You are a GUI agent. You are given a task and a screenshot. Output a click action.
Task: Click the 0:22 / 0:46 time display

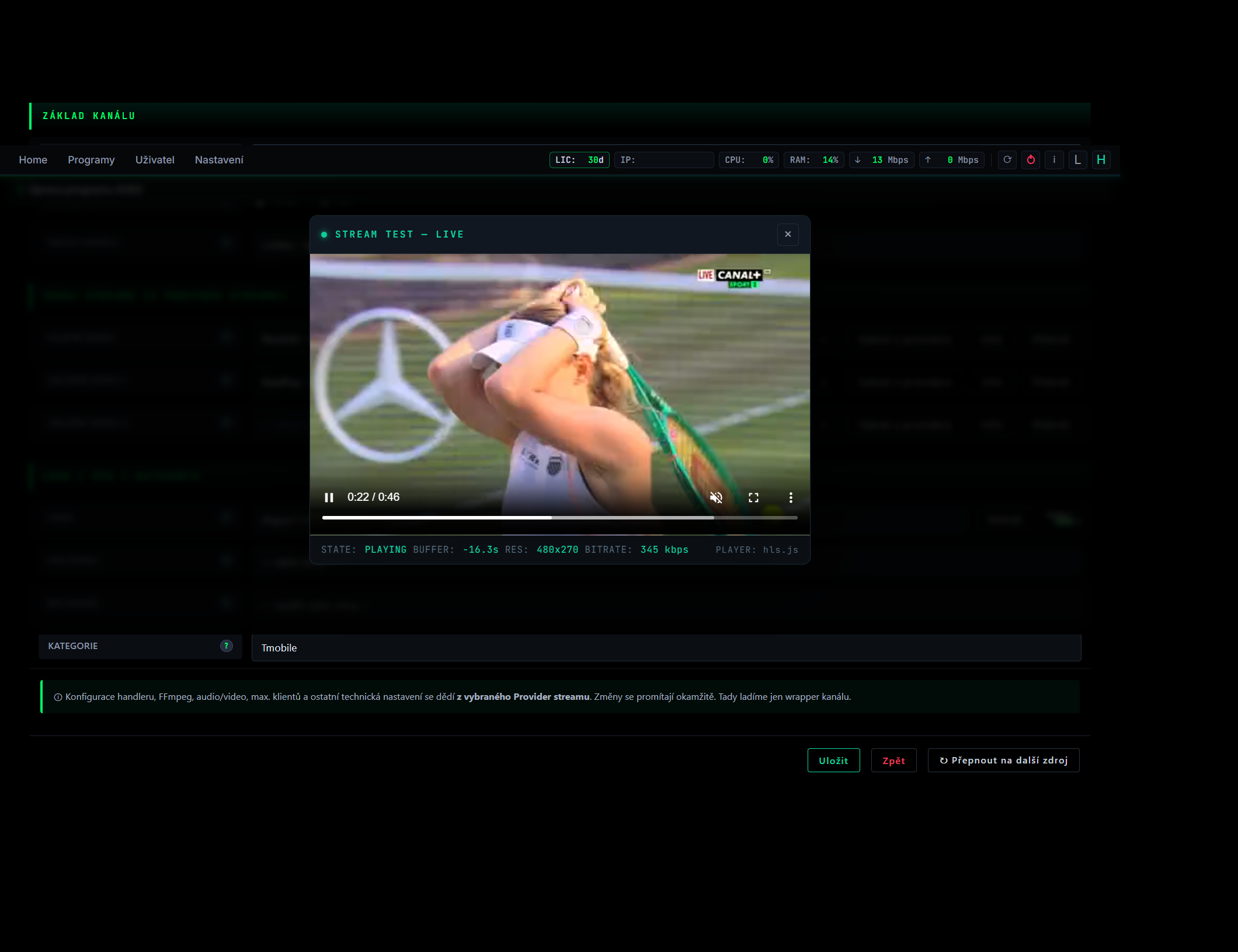pyautogui.click(x=373, y=497)
